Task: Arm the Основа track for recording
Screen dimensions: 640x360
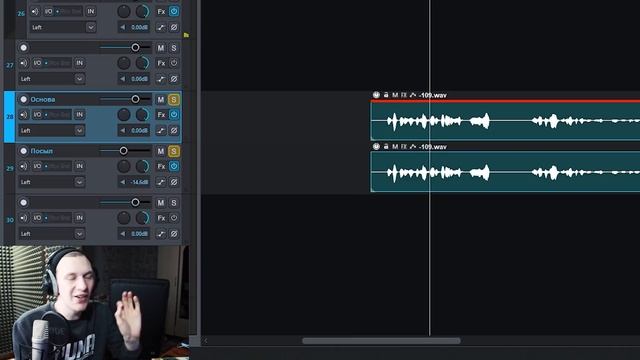Action: tap(24, 99)
